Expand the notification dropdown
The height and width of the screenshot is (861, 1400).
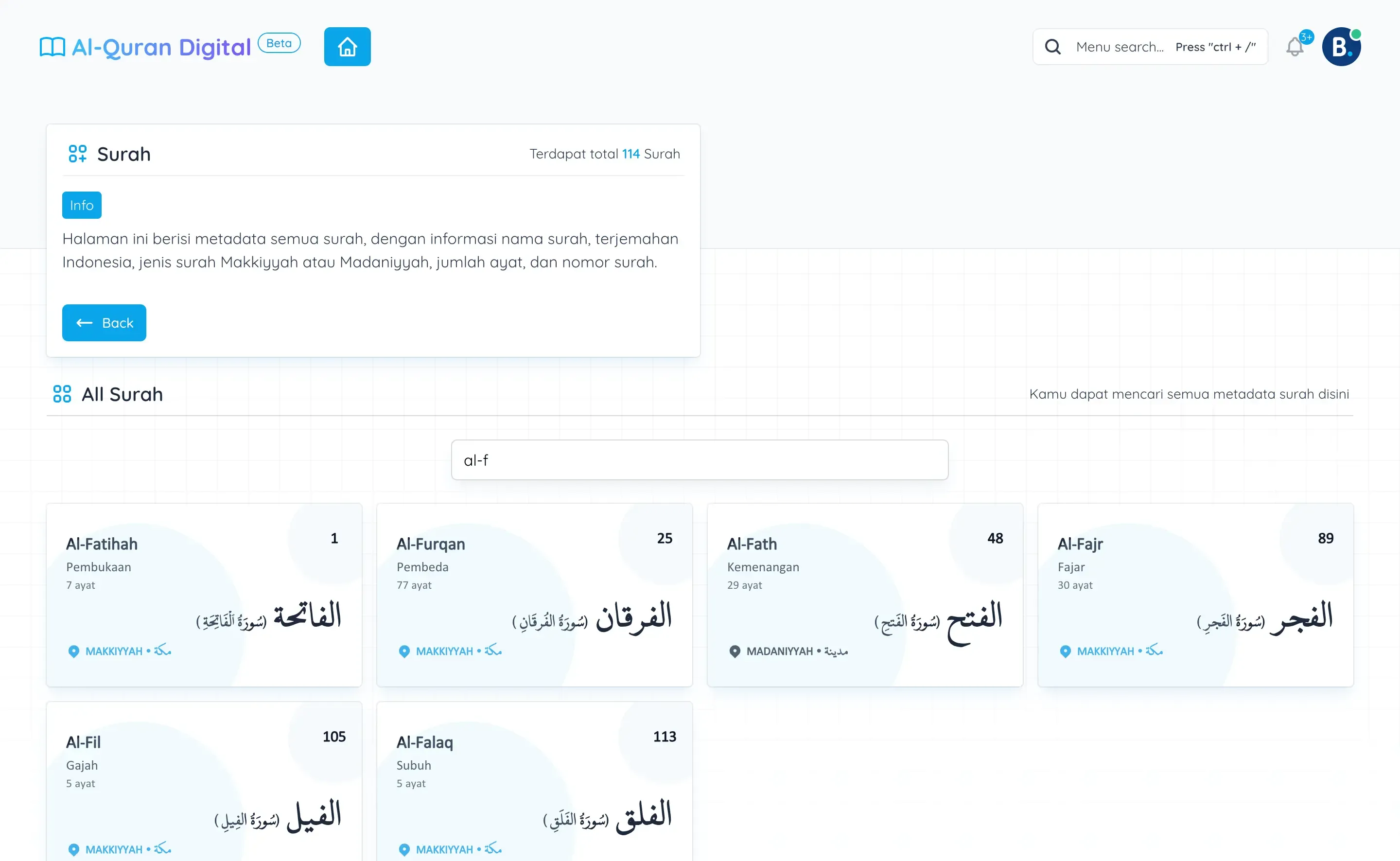click(x=1297, y=47)
